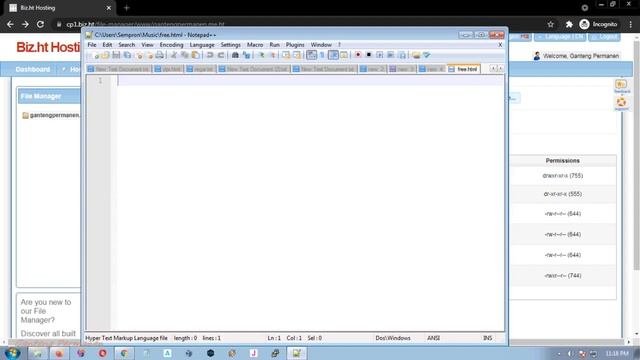Open the Dashboard link on Biz.ht
The width and height of the screenshot is (640, 360).
[33, 69]
